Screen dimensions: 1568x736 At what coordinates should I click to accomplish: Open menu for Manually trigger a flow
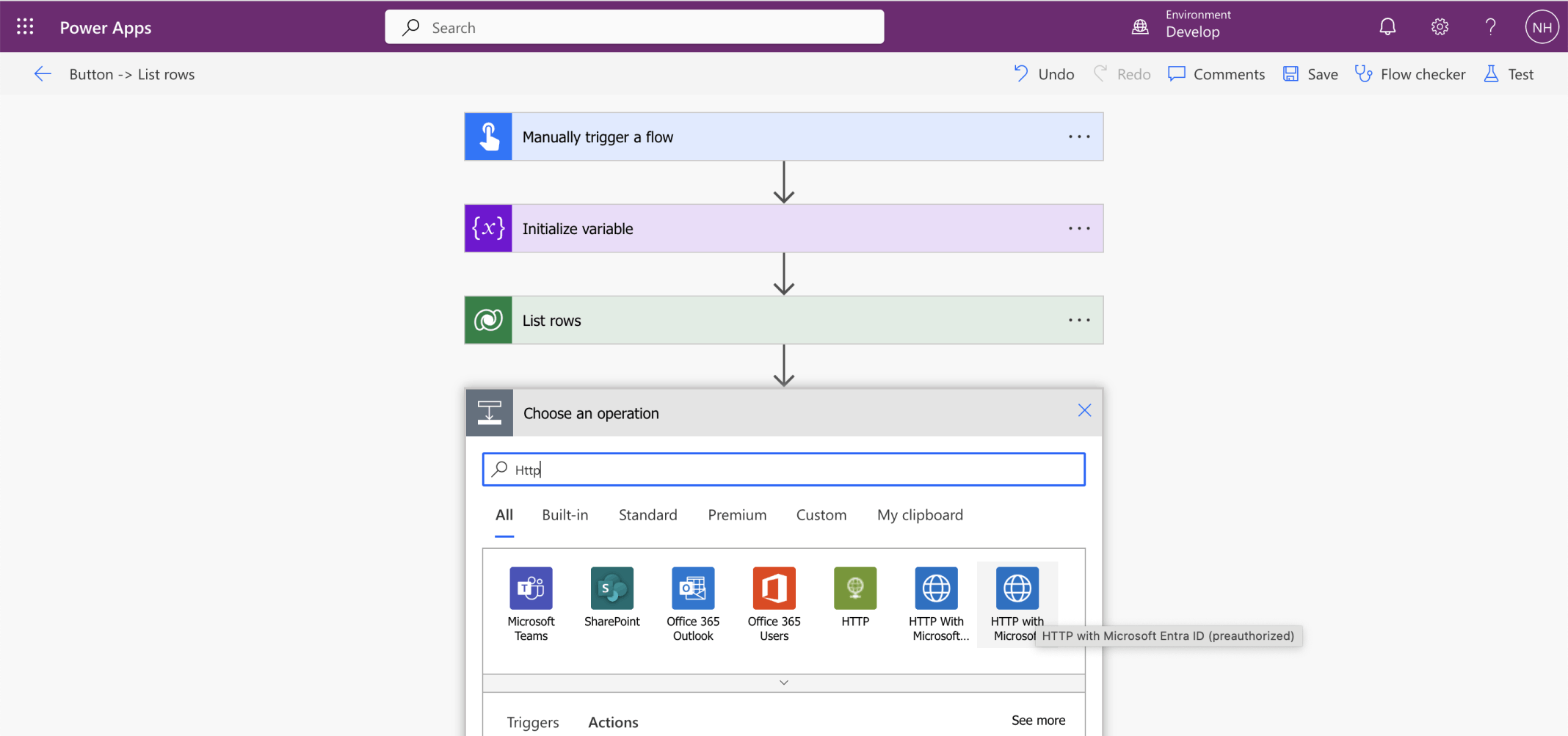pyautogui.click(x=1079, y=136)
